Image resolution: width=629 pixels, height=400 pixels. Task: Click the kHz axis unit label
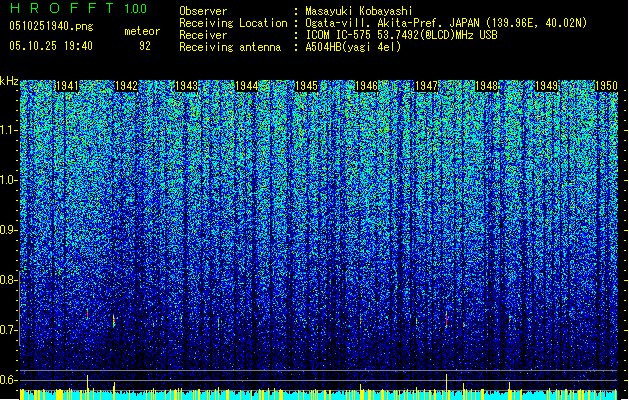pyautogui.click(x=9, y=81)
